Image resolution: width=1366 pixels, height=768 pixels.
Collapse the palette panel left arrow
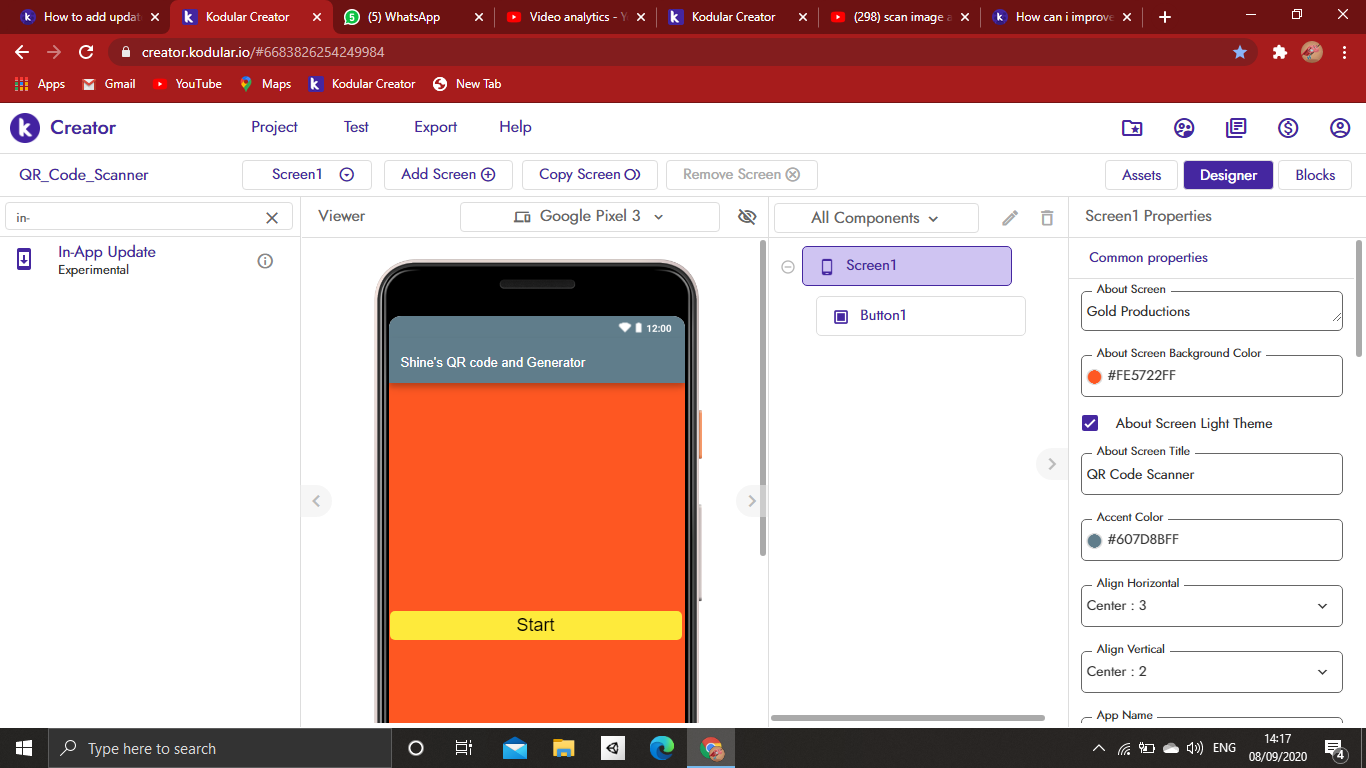(316, 501)
